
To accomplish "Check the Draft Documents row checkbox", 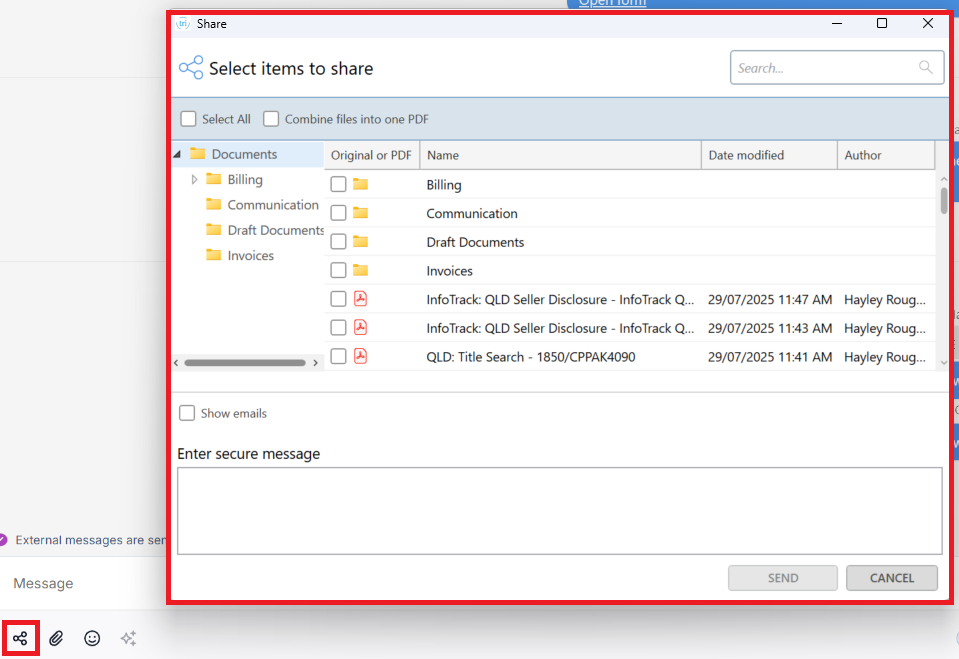I will [x=338, y=242].
